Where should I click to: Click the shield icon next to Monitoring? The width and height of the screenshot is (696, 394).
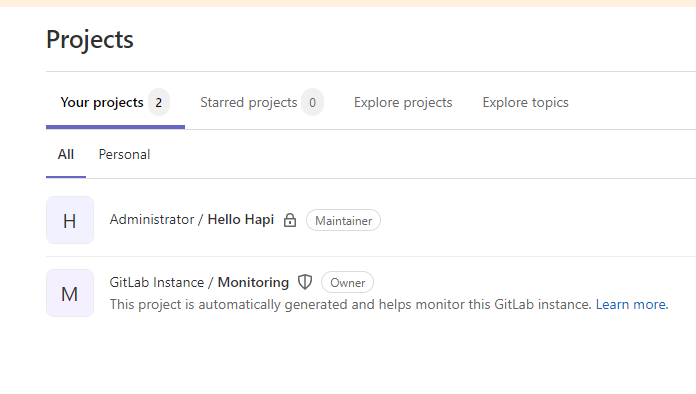305,282
